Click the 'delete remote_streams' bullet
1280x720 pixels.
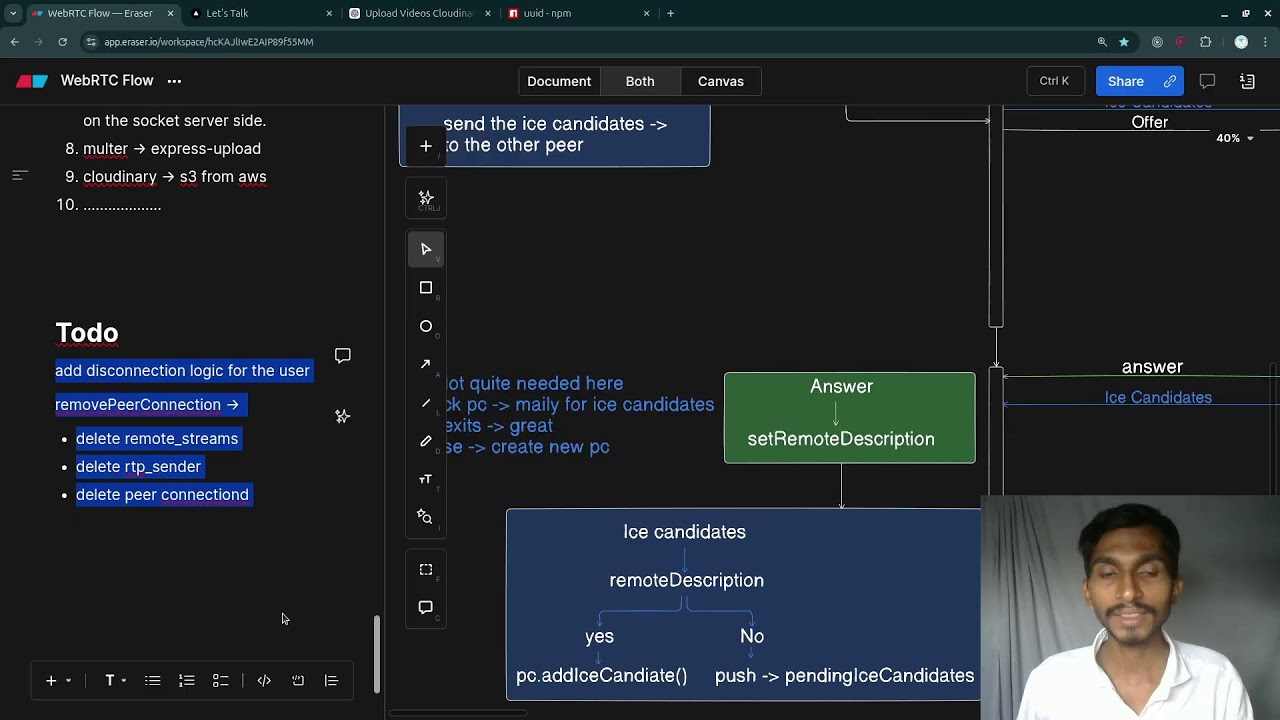tap(157, 439)
